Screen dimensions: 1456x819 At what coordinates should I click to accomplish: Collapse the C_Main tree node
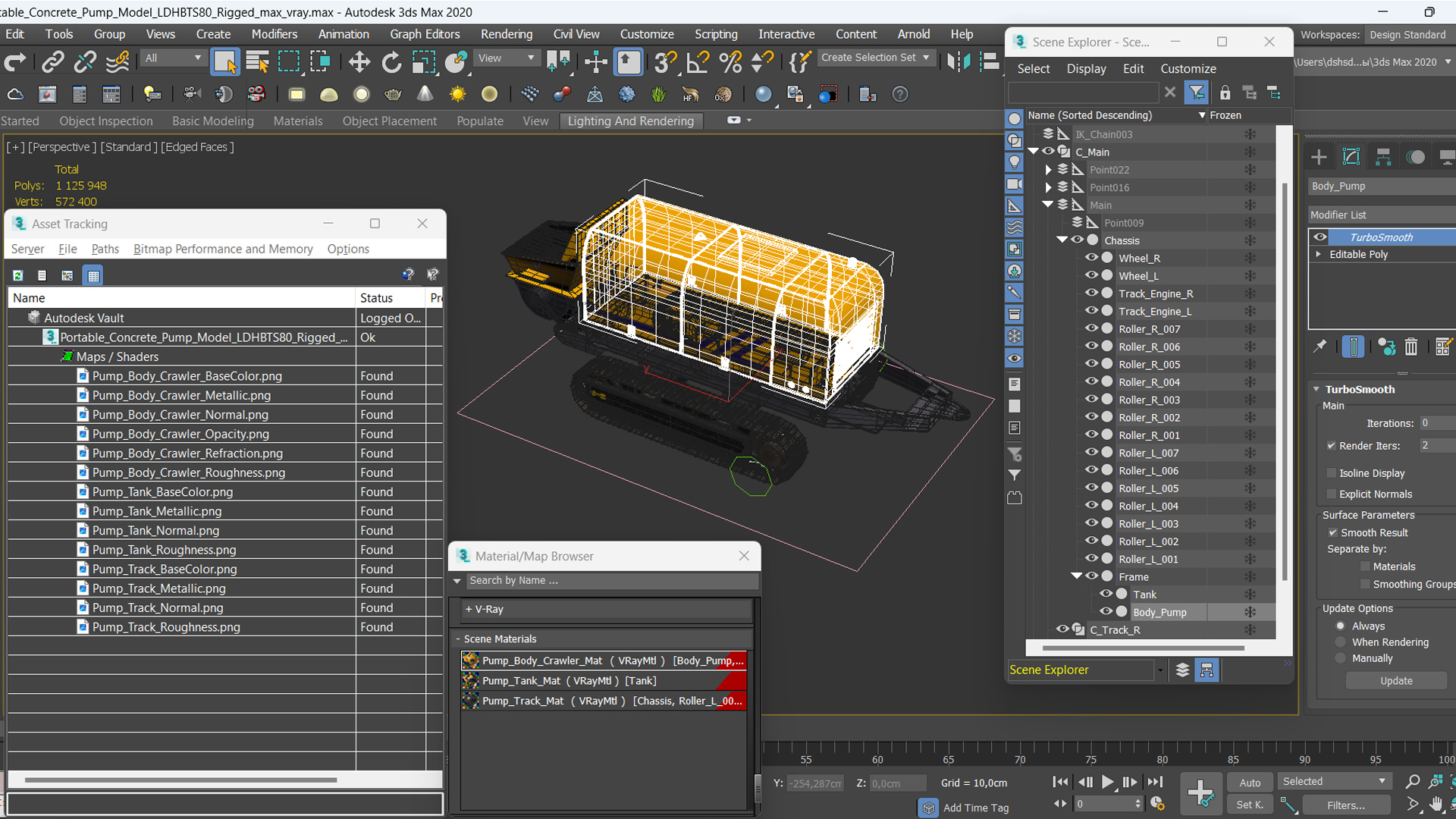(1033, 152)
